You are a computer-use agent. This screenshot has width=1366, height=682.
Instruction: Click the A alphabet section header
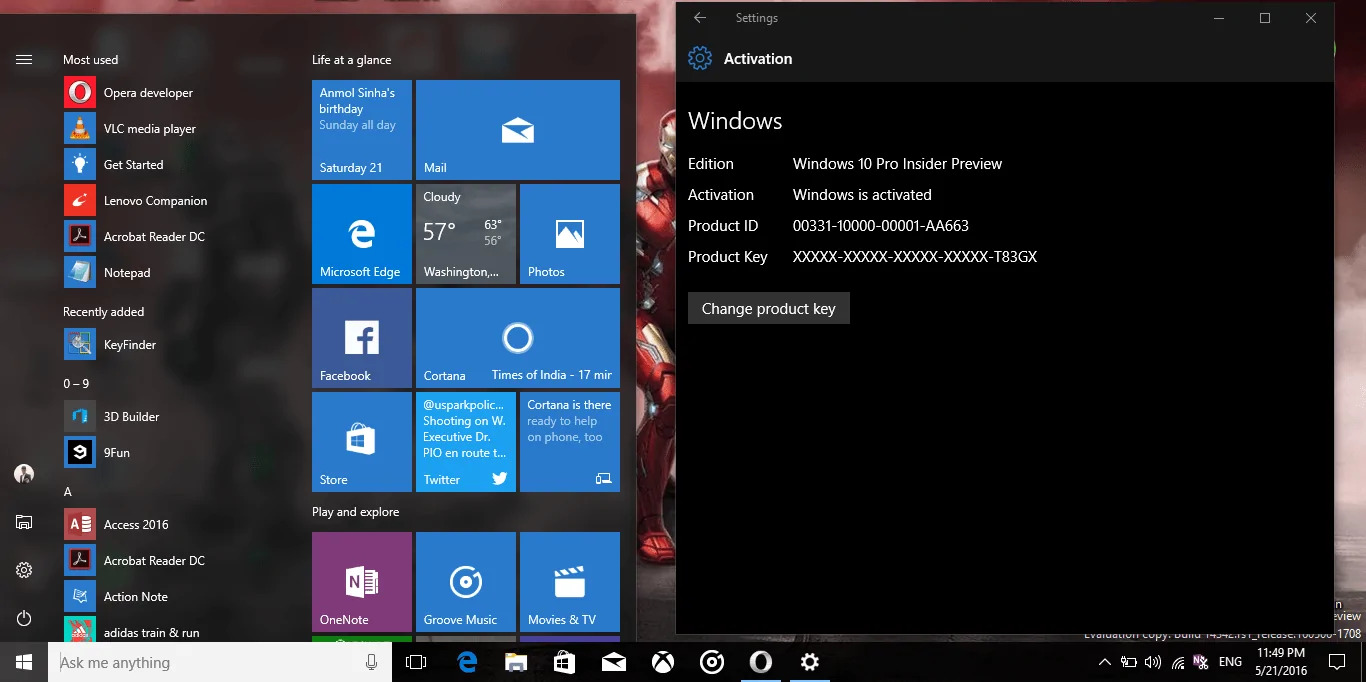click(x=68, y=492)
